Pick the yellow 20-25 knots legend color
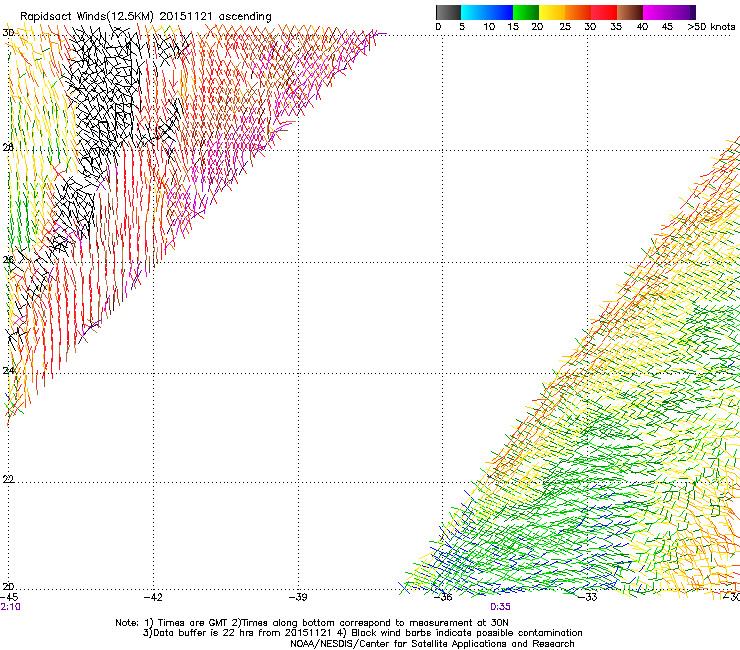The width and height of the screenshot is (740, 650). click(x=552, y=12)
